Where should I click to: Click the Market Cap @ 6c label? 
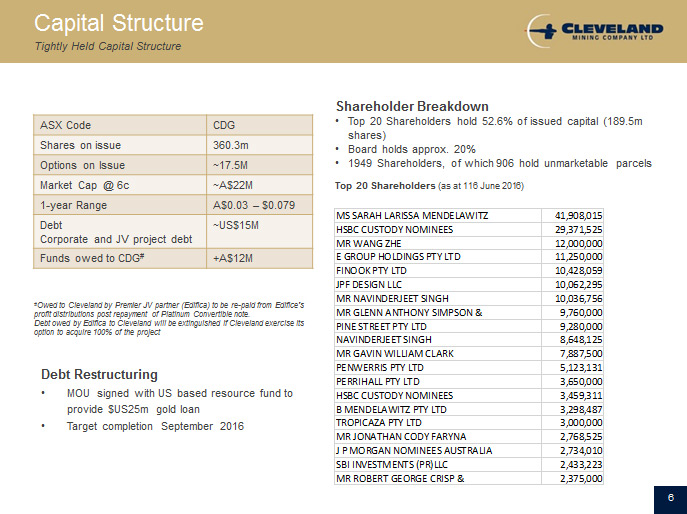85,185
